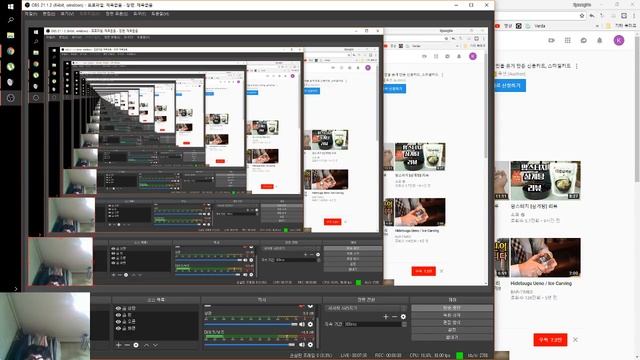Viewport: 640px width, 360px height.
Task: Open the File menu in OBS
Action: (31, 14)
